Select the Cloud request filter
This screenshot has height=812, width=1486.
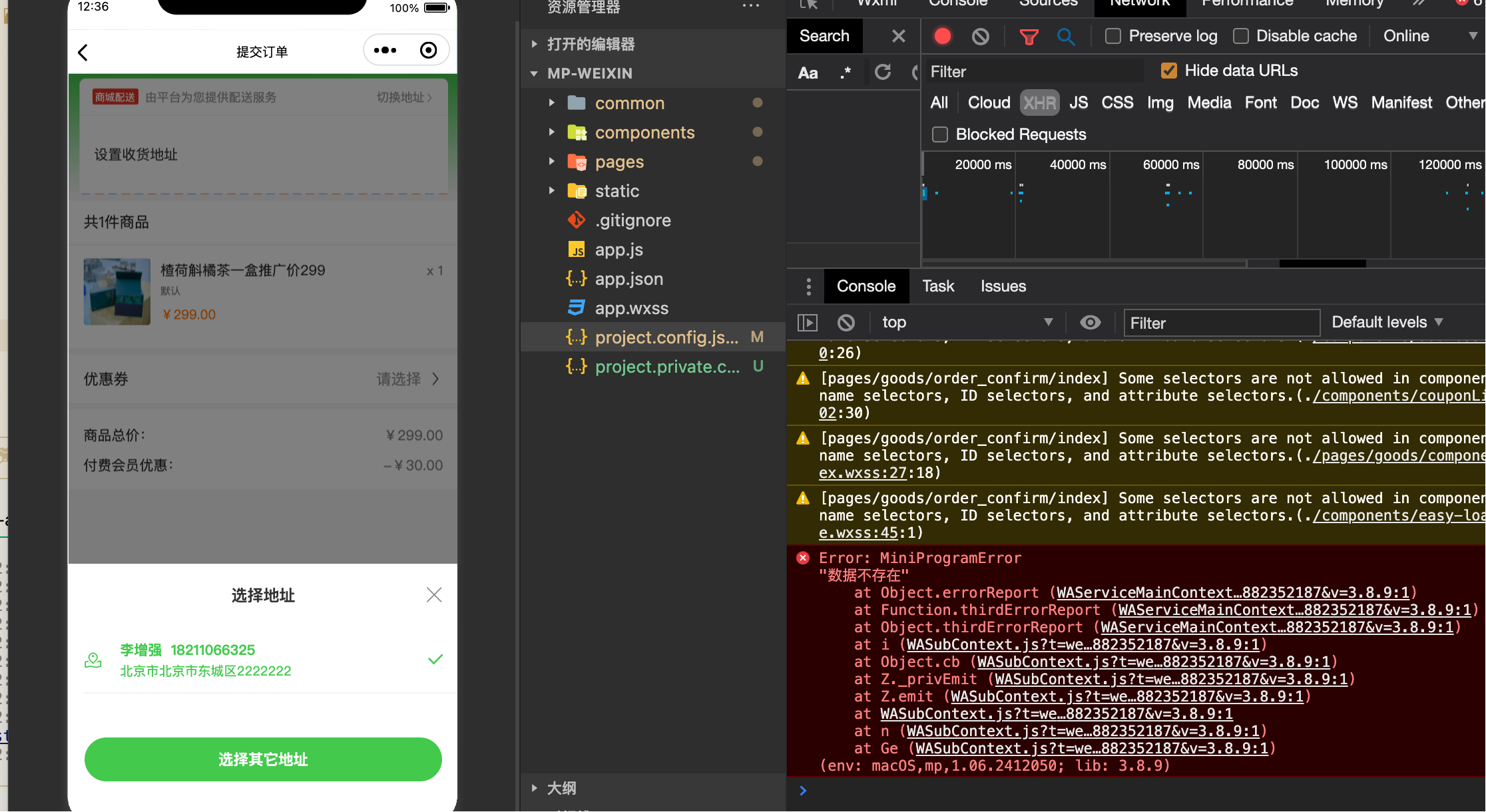tap(989, 102)
